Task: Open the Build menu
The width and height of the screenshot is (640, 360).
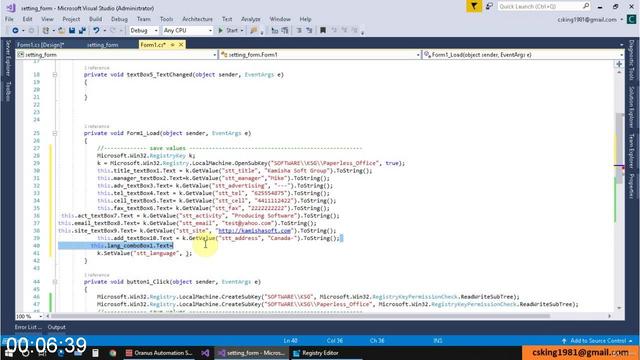Action: (x=96, y=19)
